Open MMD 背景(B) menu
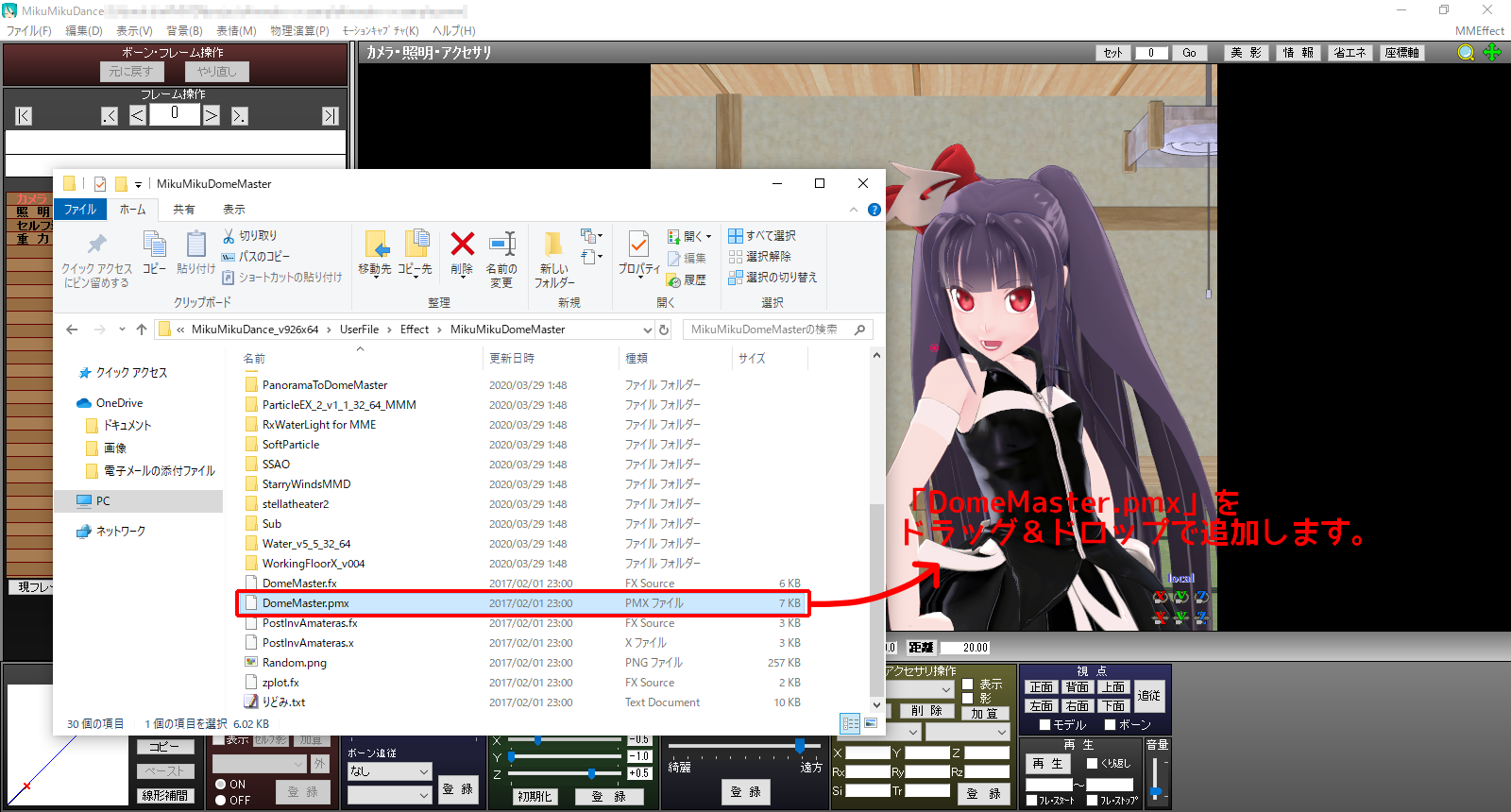 (185, 31)
